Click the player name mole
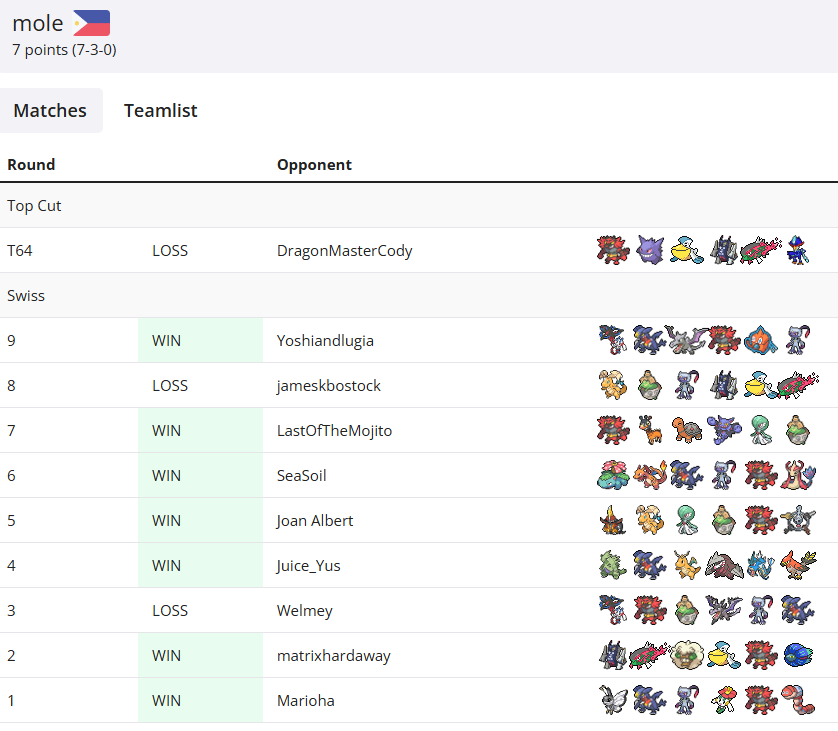Screen dimensions: 838x731 pyautogui.click(x=38, y=24)
